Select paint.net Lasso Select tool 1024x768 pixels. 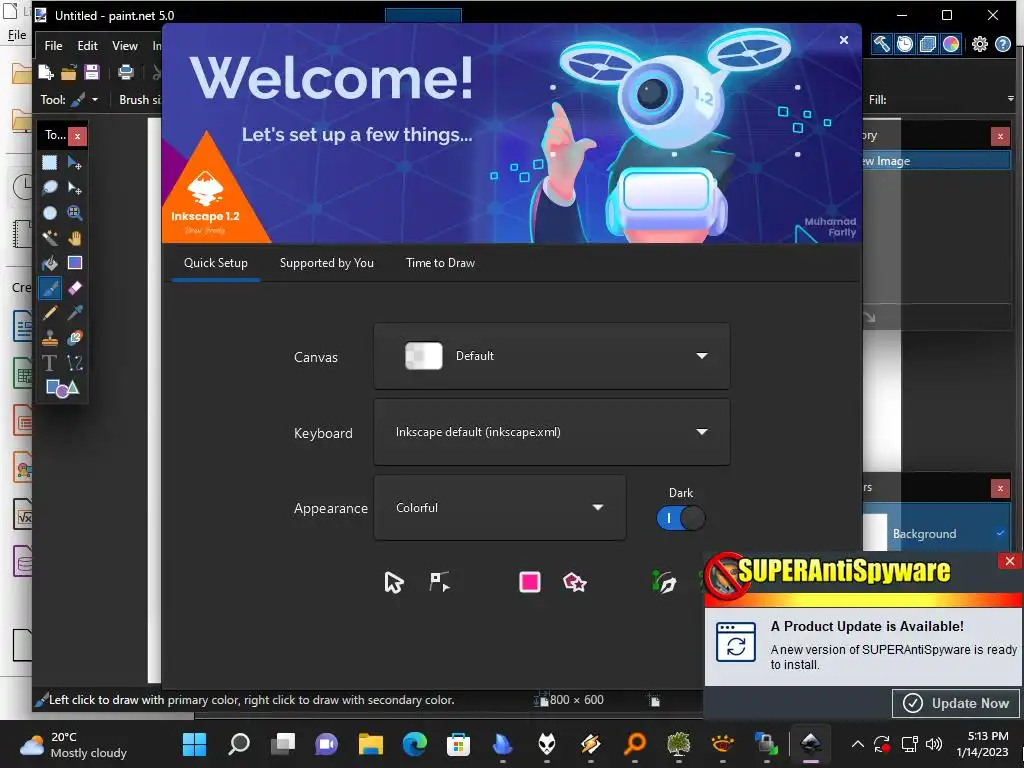click(50, 188)
